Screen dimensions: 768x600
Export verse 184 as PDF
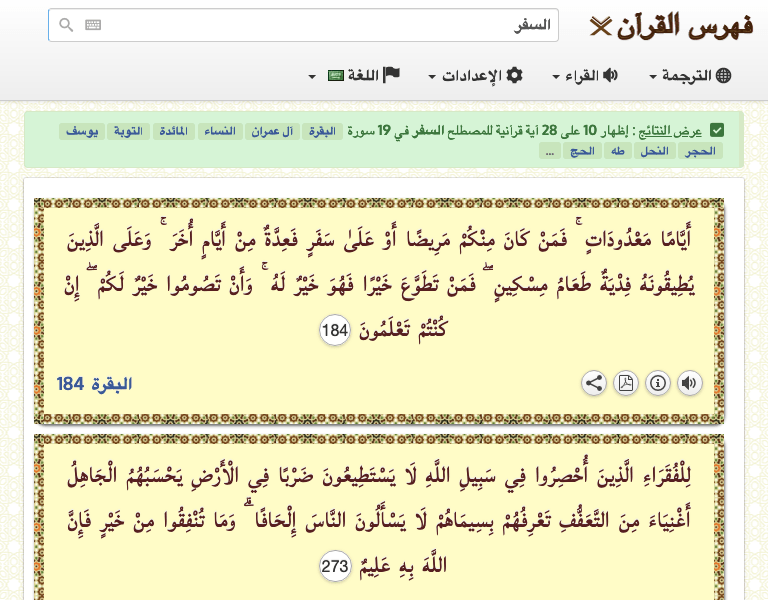pyautogui.click(x=626, y=383)
